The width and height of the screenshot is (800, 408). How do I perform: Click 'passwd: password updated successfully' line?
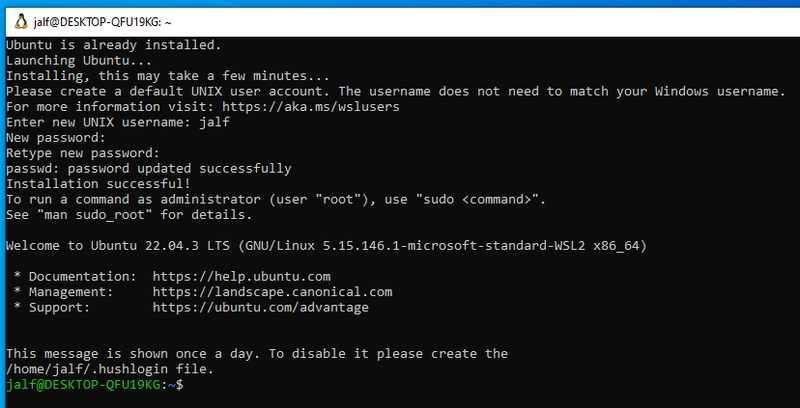point(148,168)
